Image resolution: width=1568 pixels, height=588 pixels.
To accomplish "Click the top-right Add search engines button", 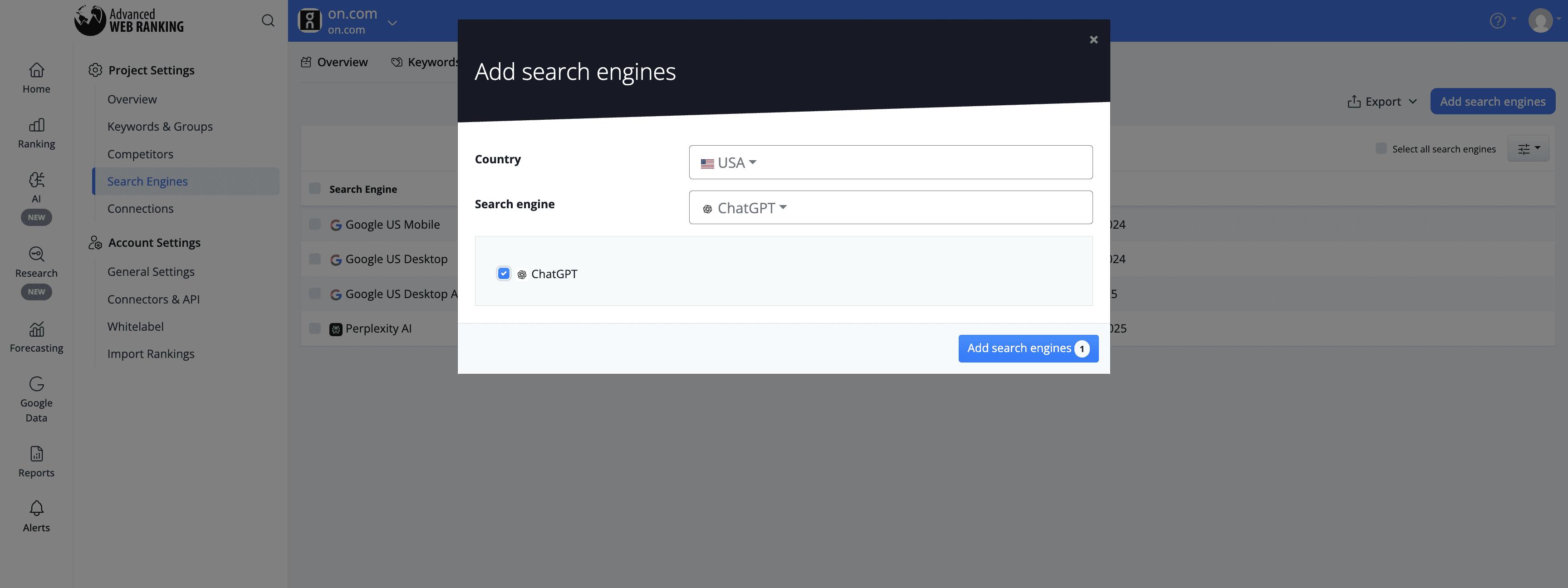I will [x=1493, y=101].
